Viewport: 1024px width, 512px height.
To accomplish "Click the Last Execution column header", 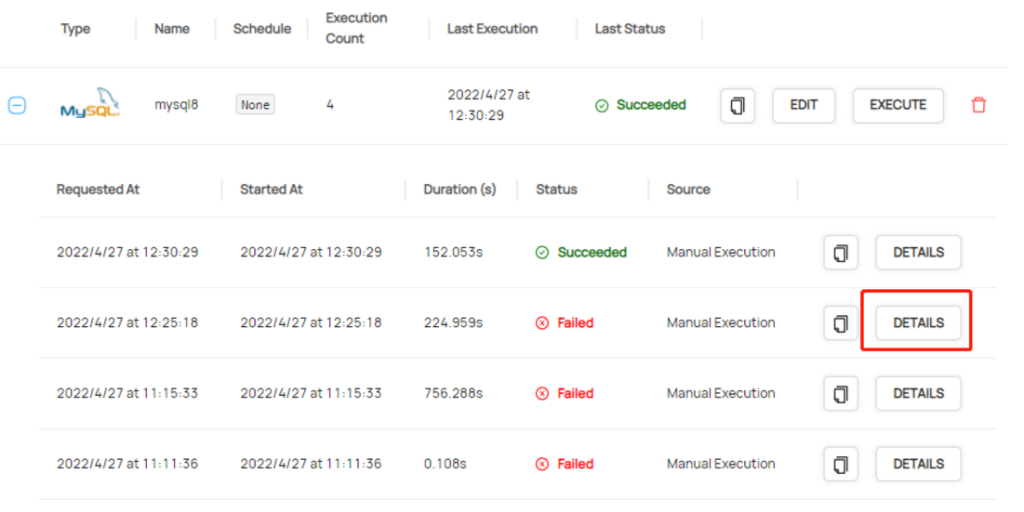I will [x=493, y=29].
